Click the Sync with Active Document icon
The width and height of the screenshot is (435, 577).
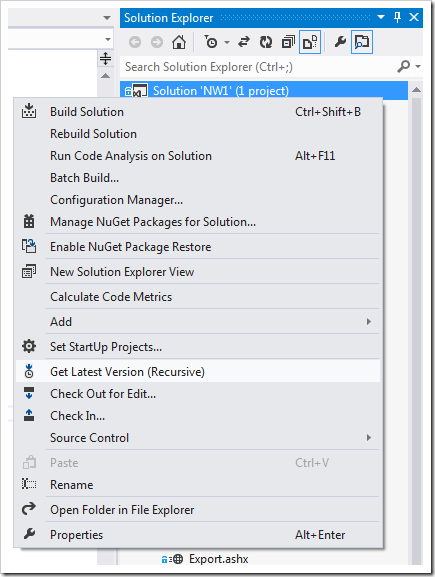(x=244, y=42)
